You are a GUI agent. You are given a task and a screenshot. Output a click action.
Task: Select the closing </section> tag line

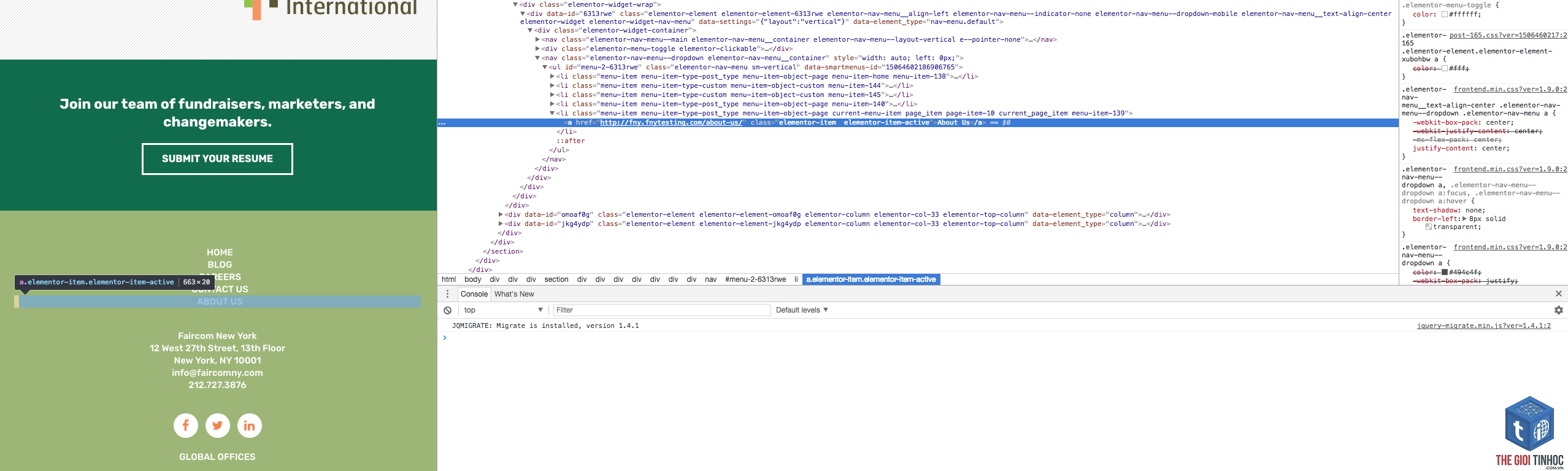click(x=503, y=251)
